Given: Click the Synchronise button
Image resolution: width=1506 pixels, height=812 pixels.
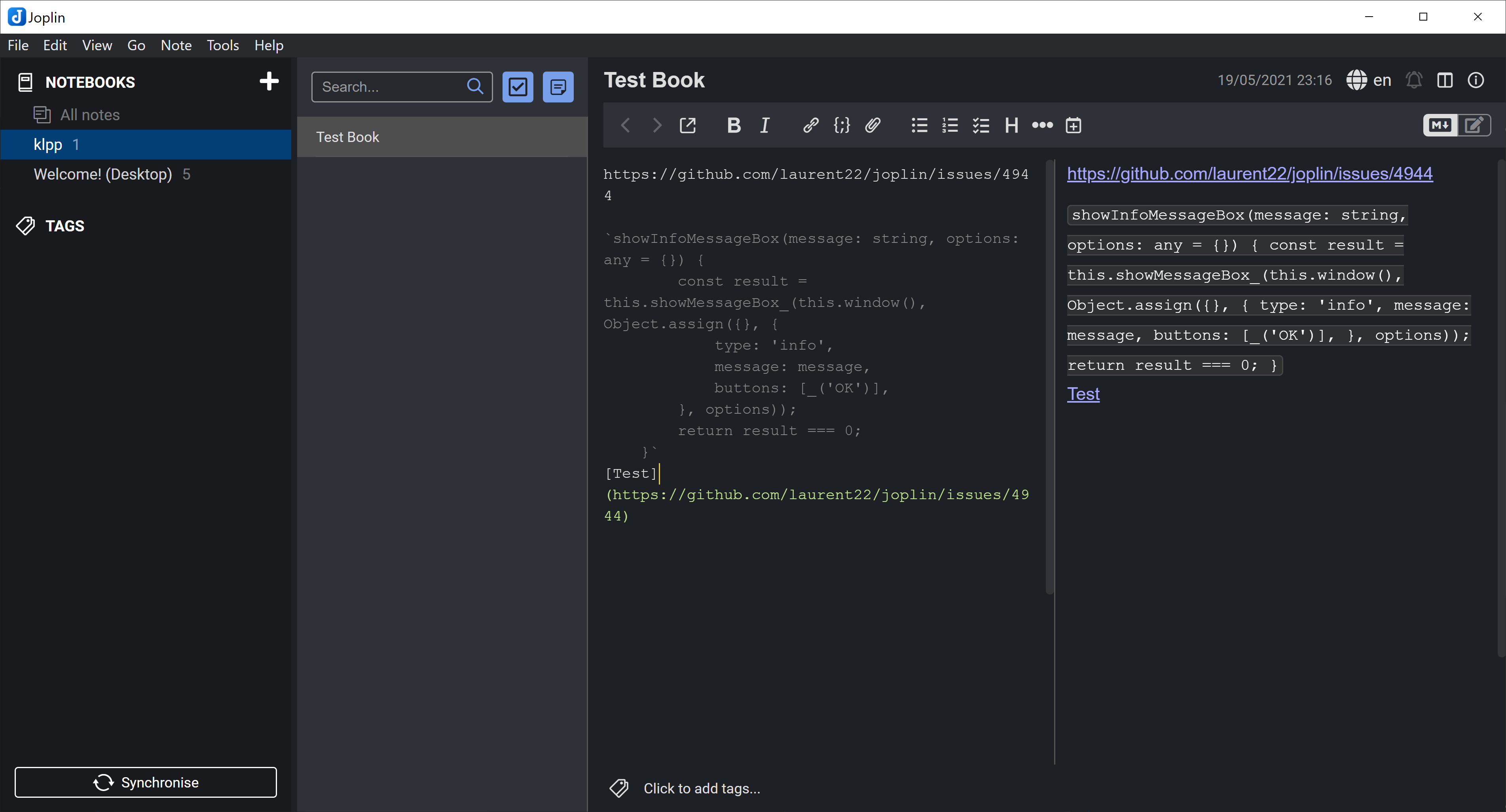Looking at the screenshot, I should pos(146,782).
